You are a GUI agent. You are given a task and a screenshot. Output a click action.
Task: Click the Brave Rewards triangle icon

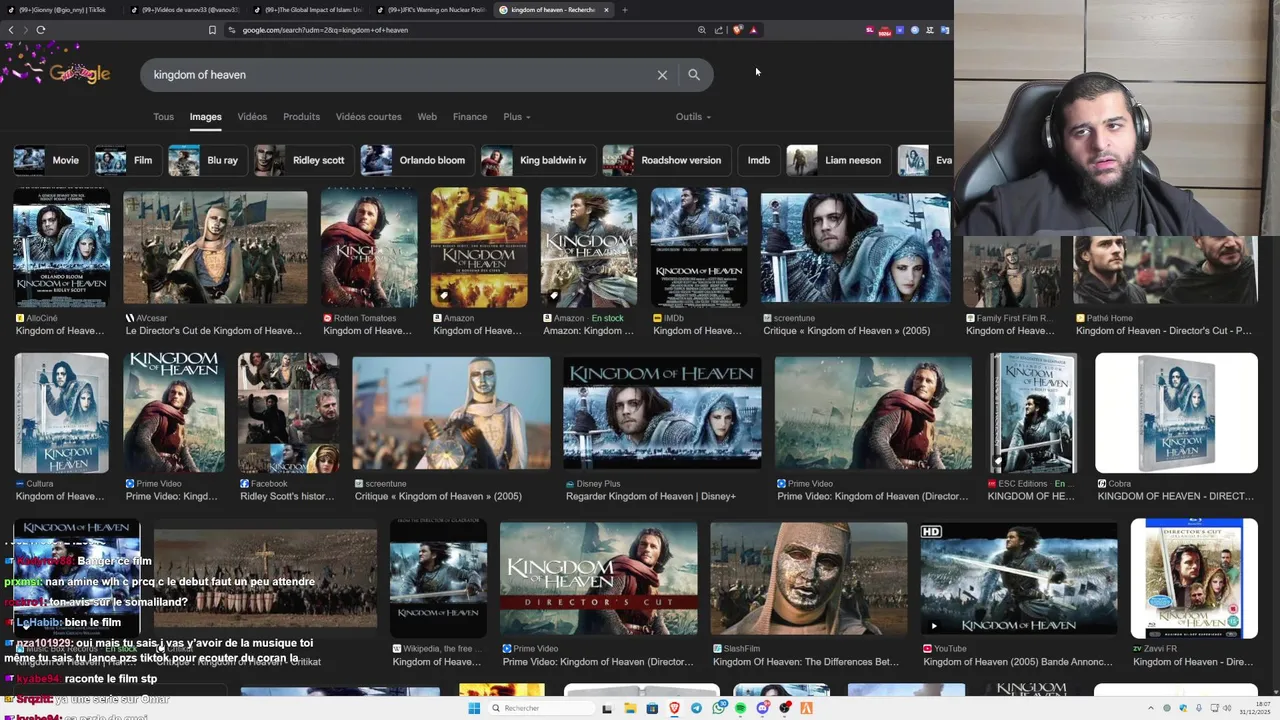(753, 30)
